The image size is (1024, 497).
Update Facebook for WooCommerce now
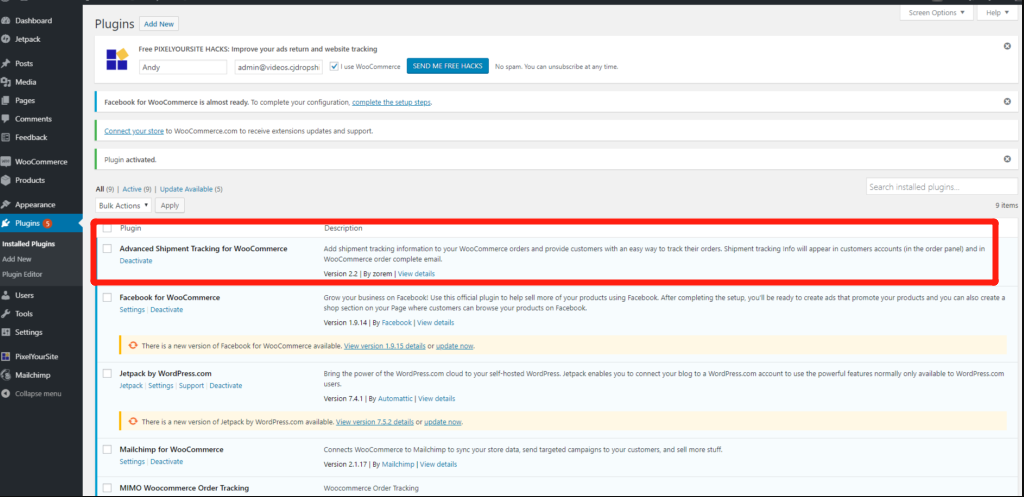coord(455,345)
